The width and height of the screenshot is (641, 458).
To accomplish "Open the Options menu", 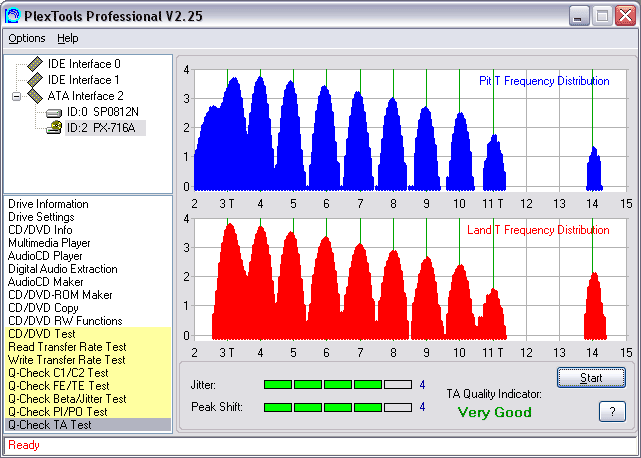I will coord(27,38).
